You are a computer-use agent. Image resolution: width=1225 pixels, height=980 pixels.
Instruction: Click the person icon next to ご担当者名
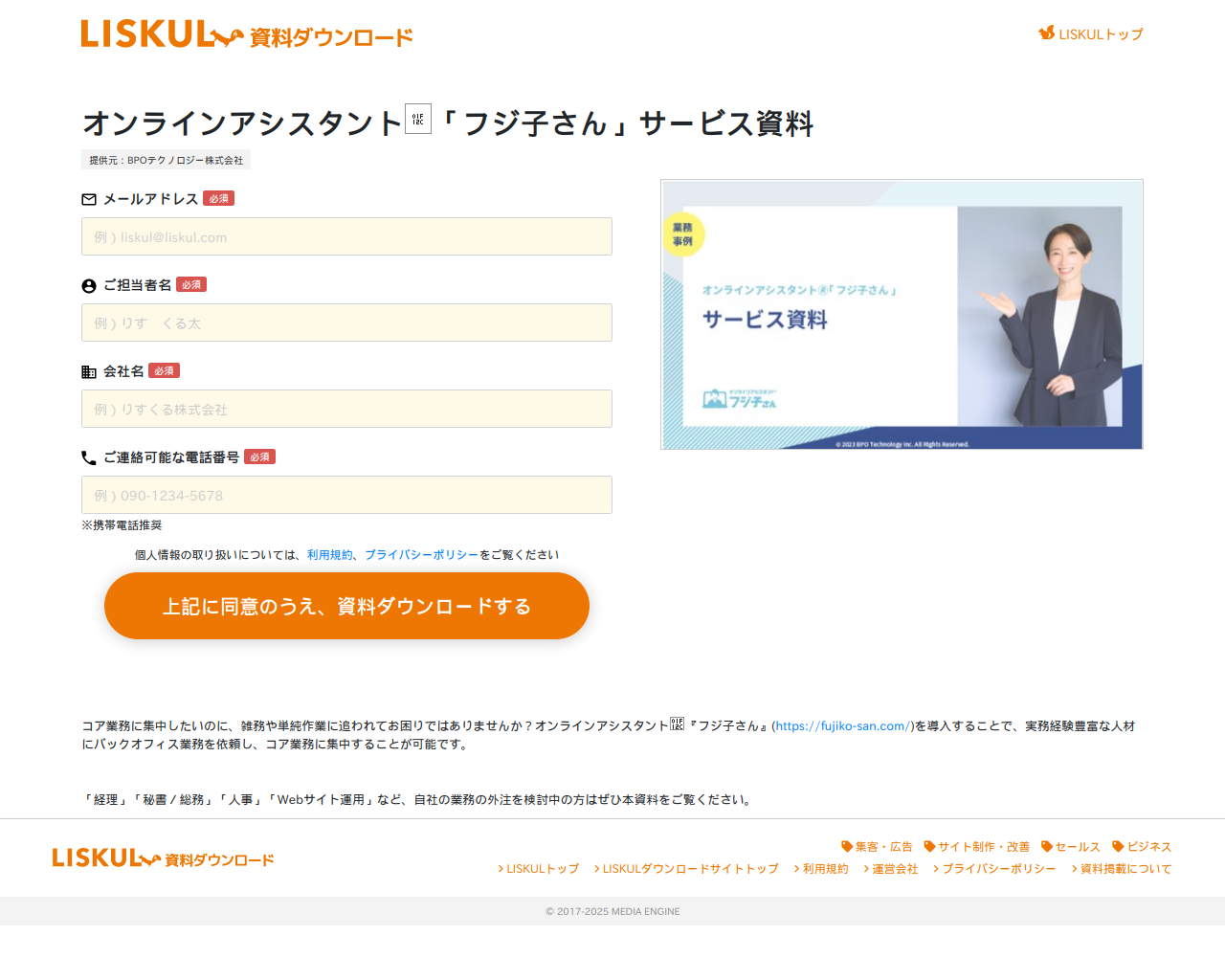89,285
